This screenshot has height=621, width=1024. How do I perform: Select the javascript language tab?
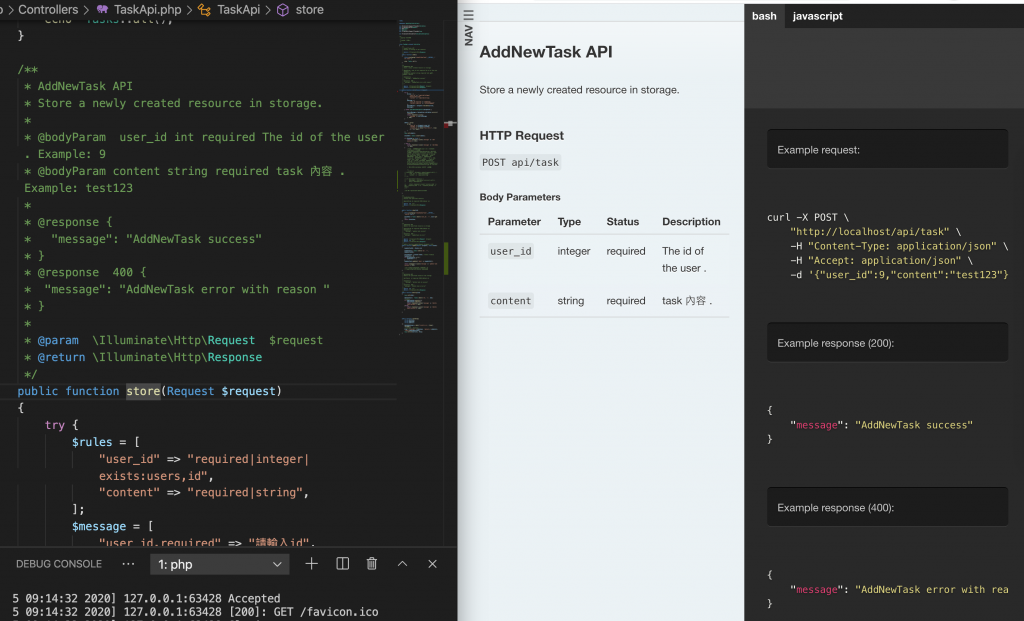[x=818, y=16]
